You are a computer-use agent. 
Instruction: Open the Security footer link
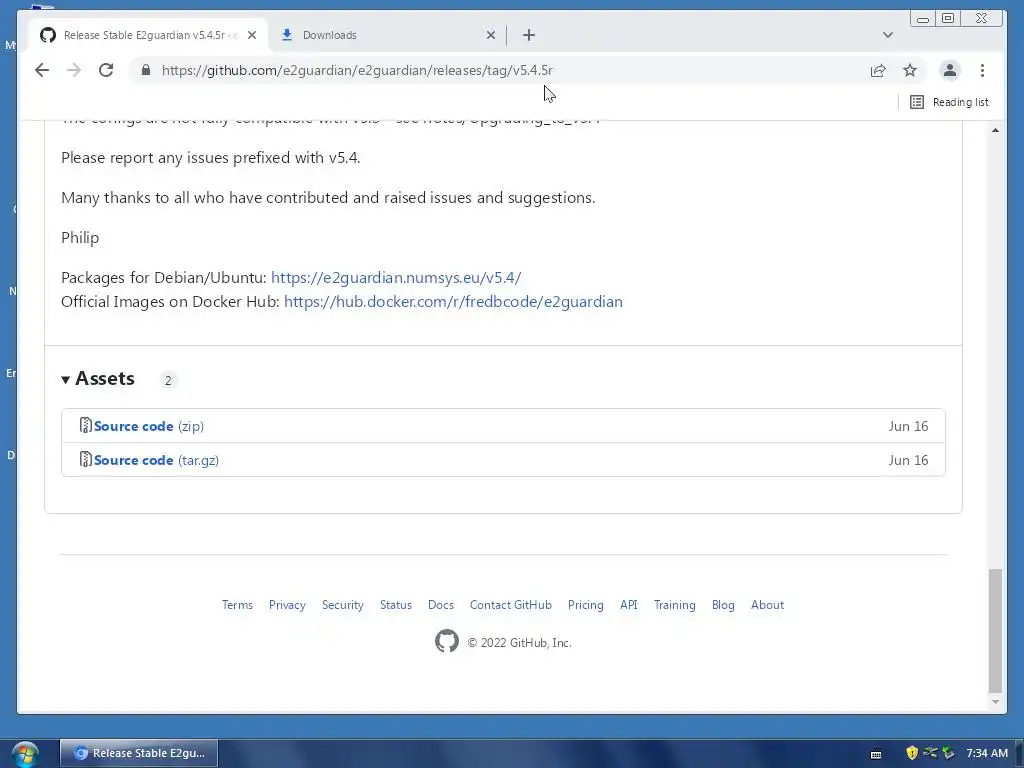(343, 605)
